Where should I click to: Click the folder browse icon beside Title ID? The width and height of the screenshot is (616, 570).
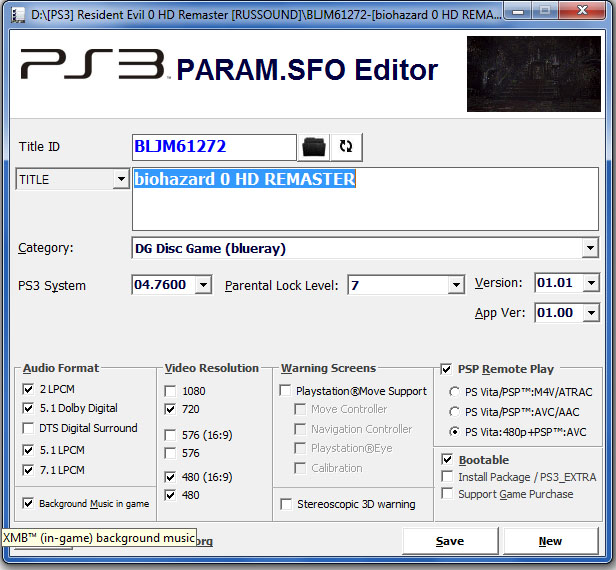coord(314,147)
